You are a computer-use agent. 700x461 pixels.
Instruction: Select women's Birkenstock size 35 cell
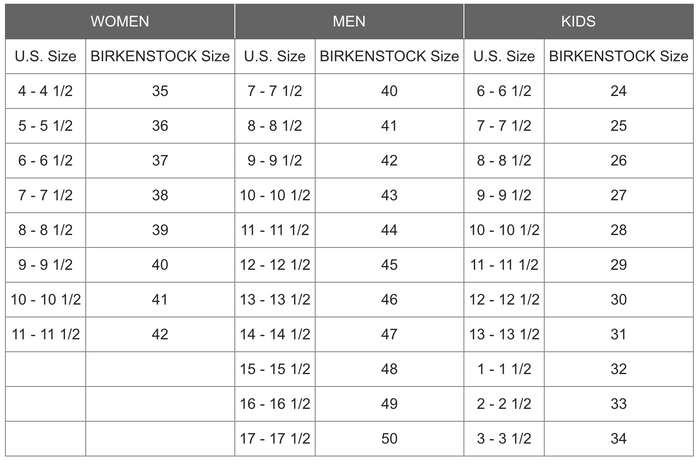coord(160,91)
